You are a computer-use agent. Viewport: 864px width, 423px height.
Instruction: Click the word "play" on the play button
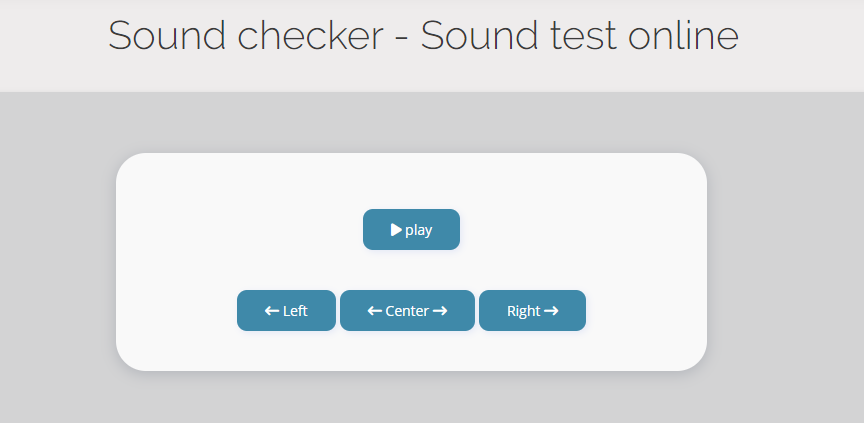pyautogui.click(x=419, y=230)
